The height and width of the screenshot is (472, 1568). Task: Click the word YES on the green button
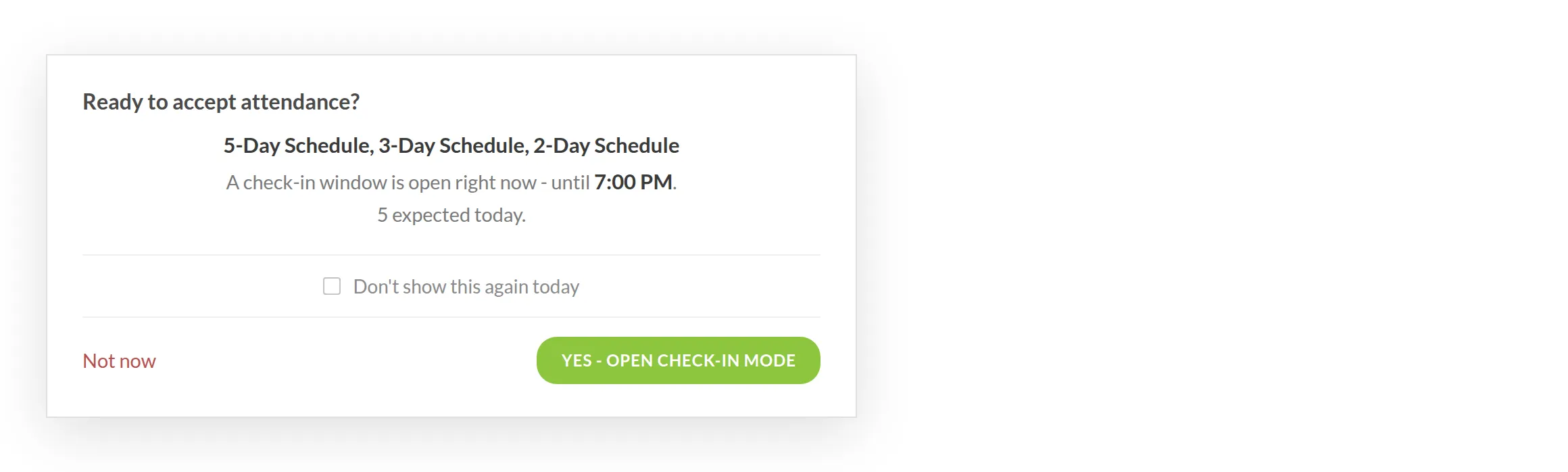(x=577, y=360)
